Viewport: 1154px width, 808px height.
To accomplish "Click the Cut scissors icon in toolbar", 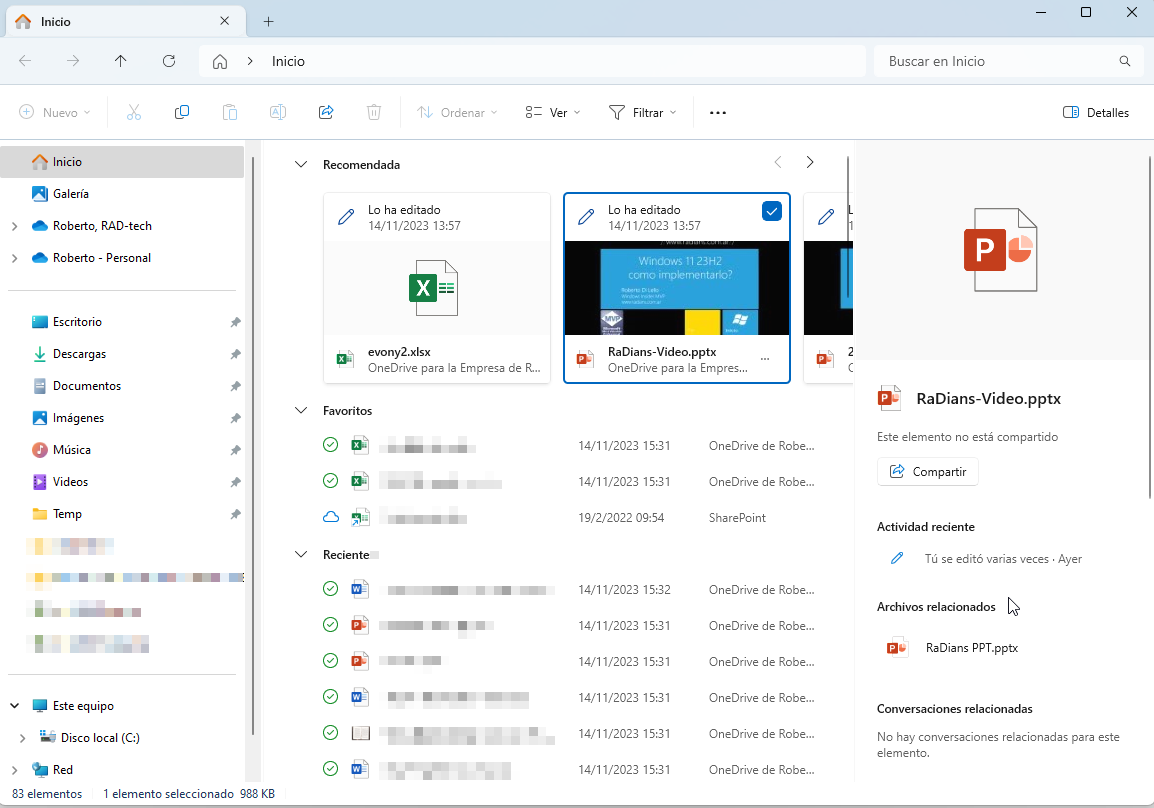I will pos(134,113).
